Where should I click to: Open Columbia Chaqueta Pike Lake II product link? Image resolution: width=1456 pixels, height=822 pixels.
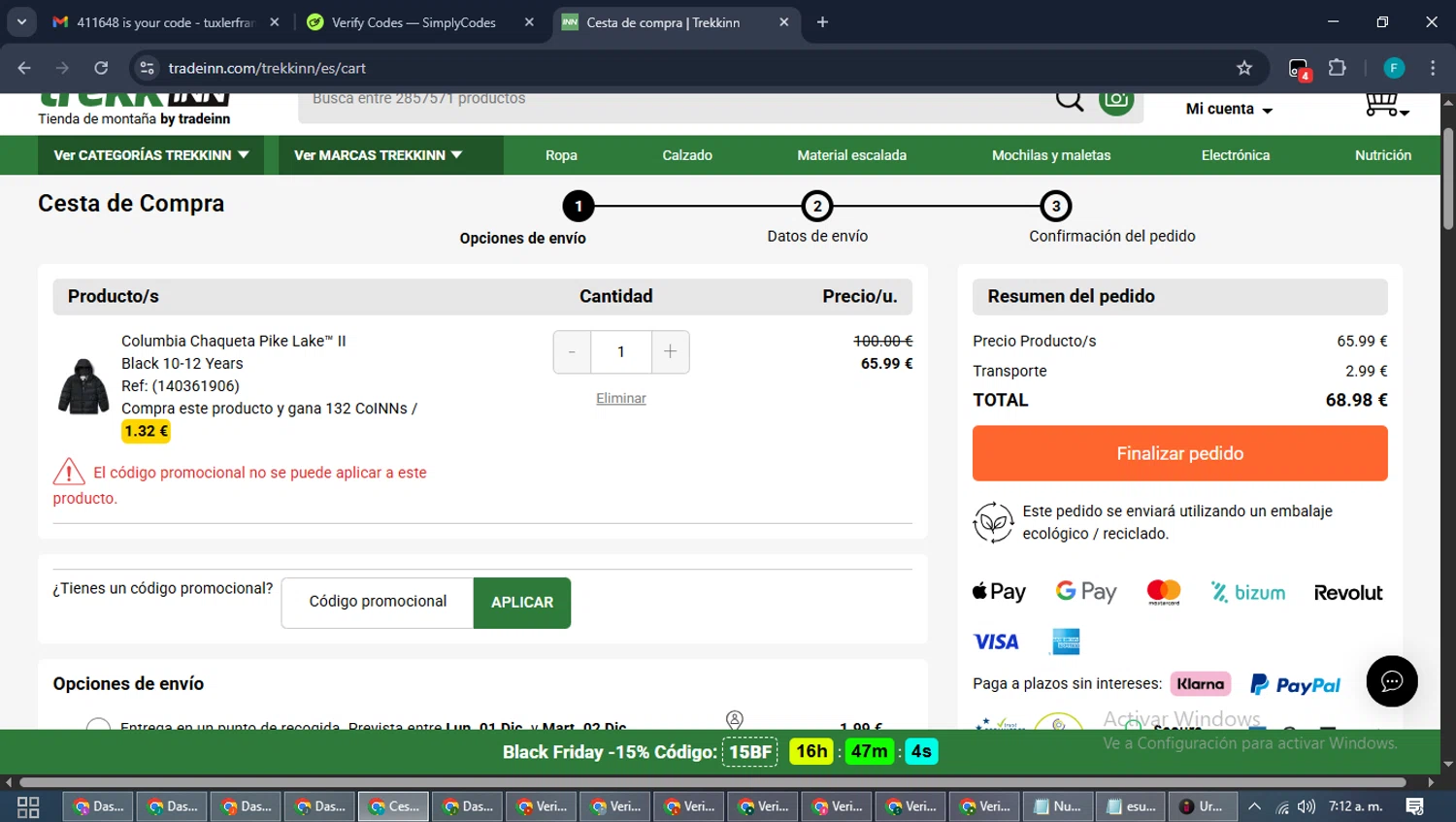tap(234, 341)
